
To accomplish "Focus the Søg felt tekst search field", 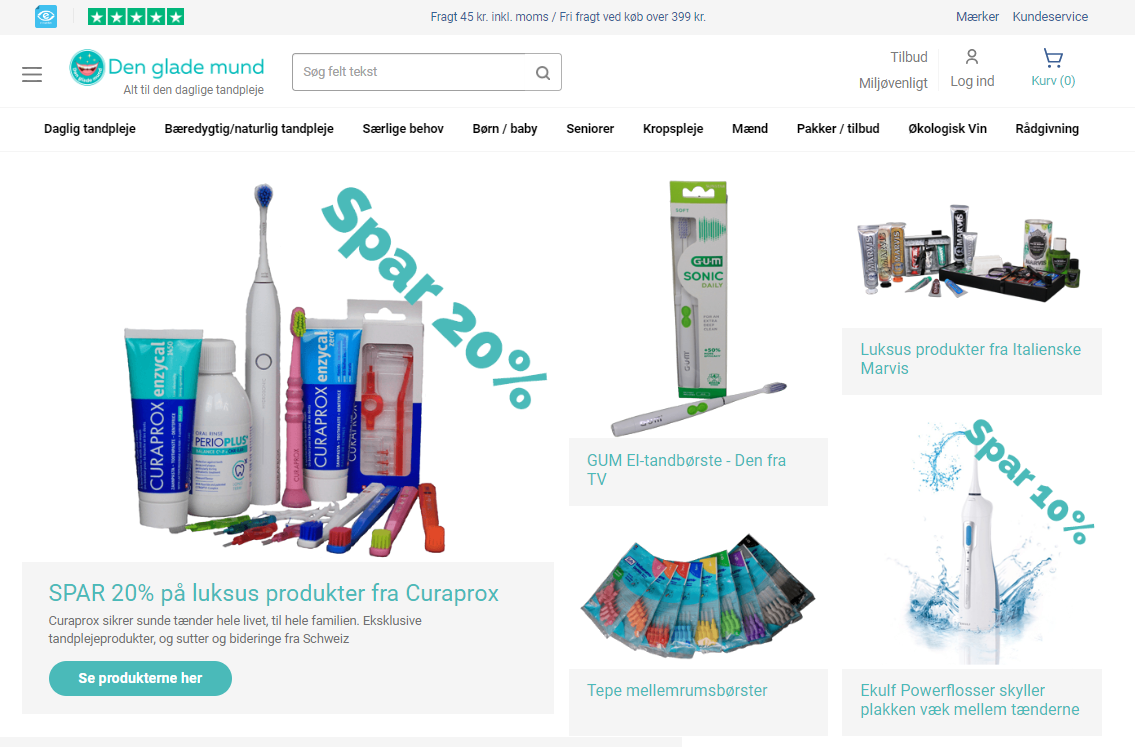I will pos(413,72).
